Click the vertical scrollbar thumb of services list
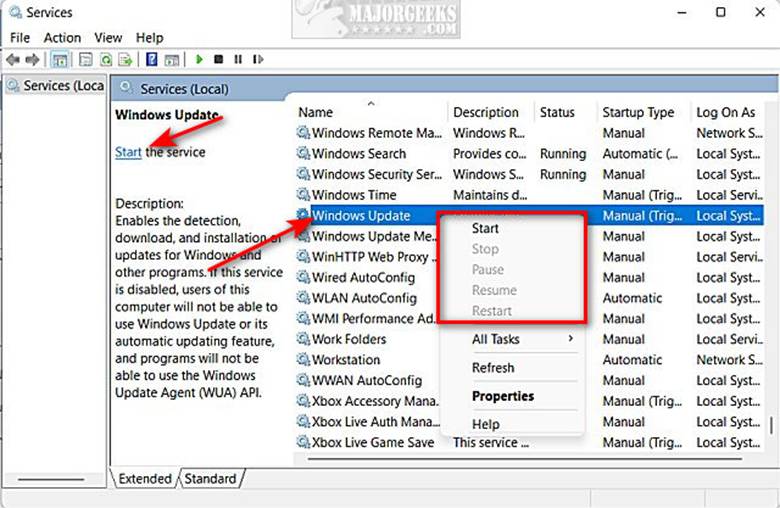The image size is (780, 508). click(771, 425)
